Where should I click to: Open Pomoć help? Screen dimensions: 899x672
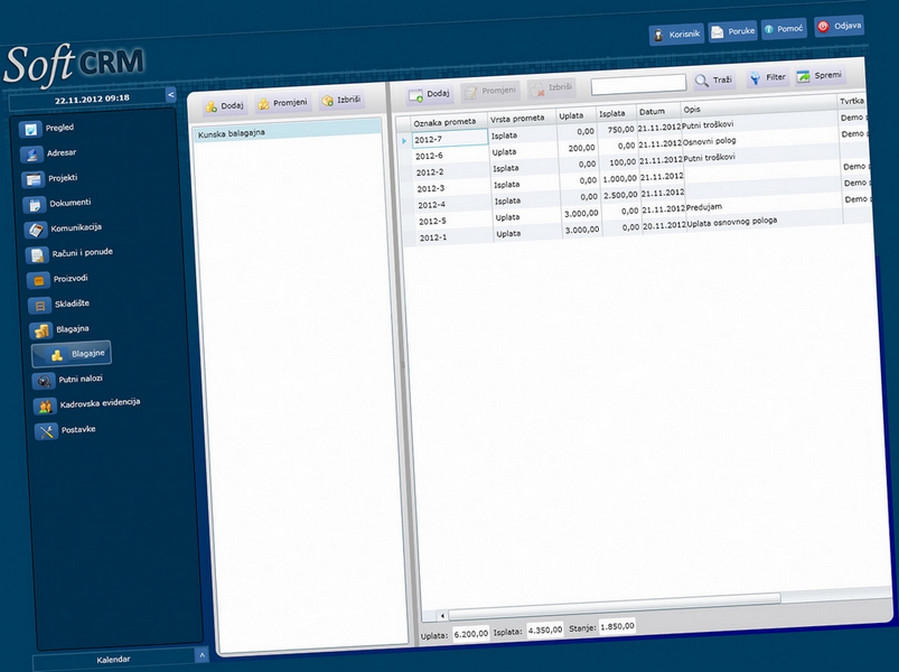(x=784, y=29)
